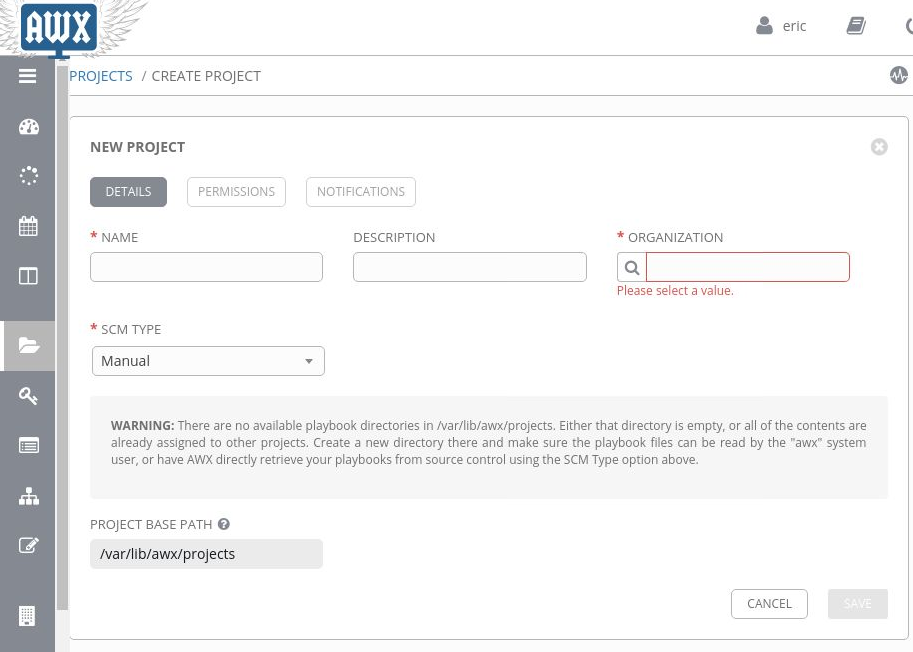
Task: Open the Schedules calendar icon
Action: tap(28, 226)
